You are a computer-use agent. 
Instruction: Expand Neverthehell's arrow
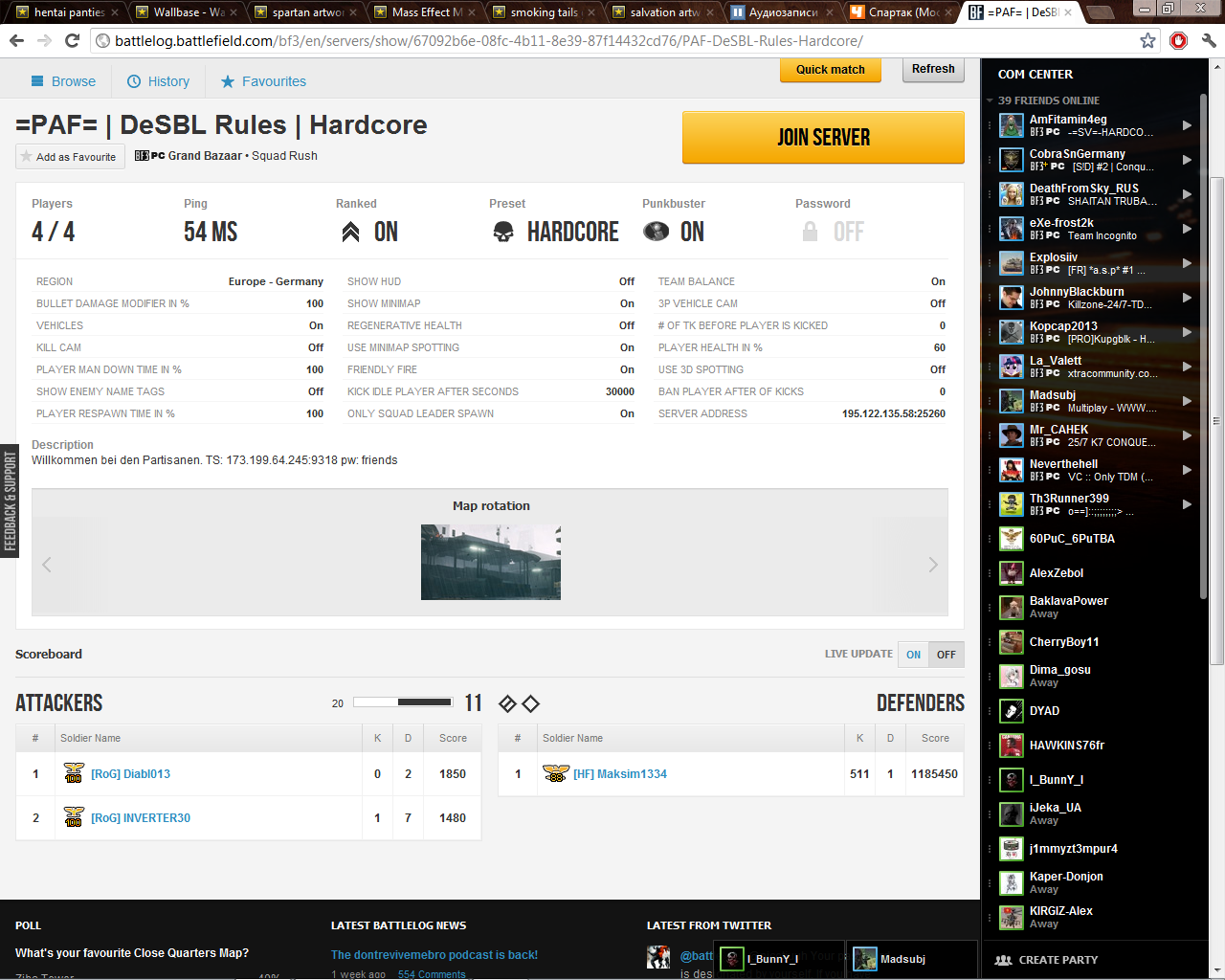point(1187,470)
